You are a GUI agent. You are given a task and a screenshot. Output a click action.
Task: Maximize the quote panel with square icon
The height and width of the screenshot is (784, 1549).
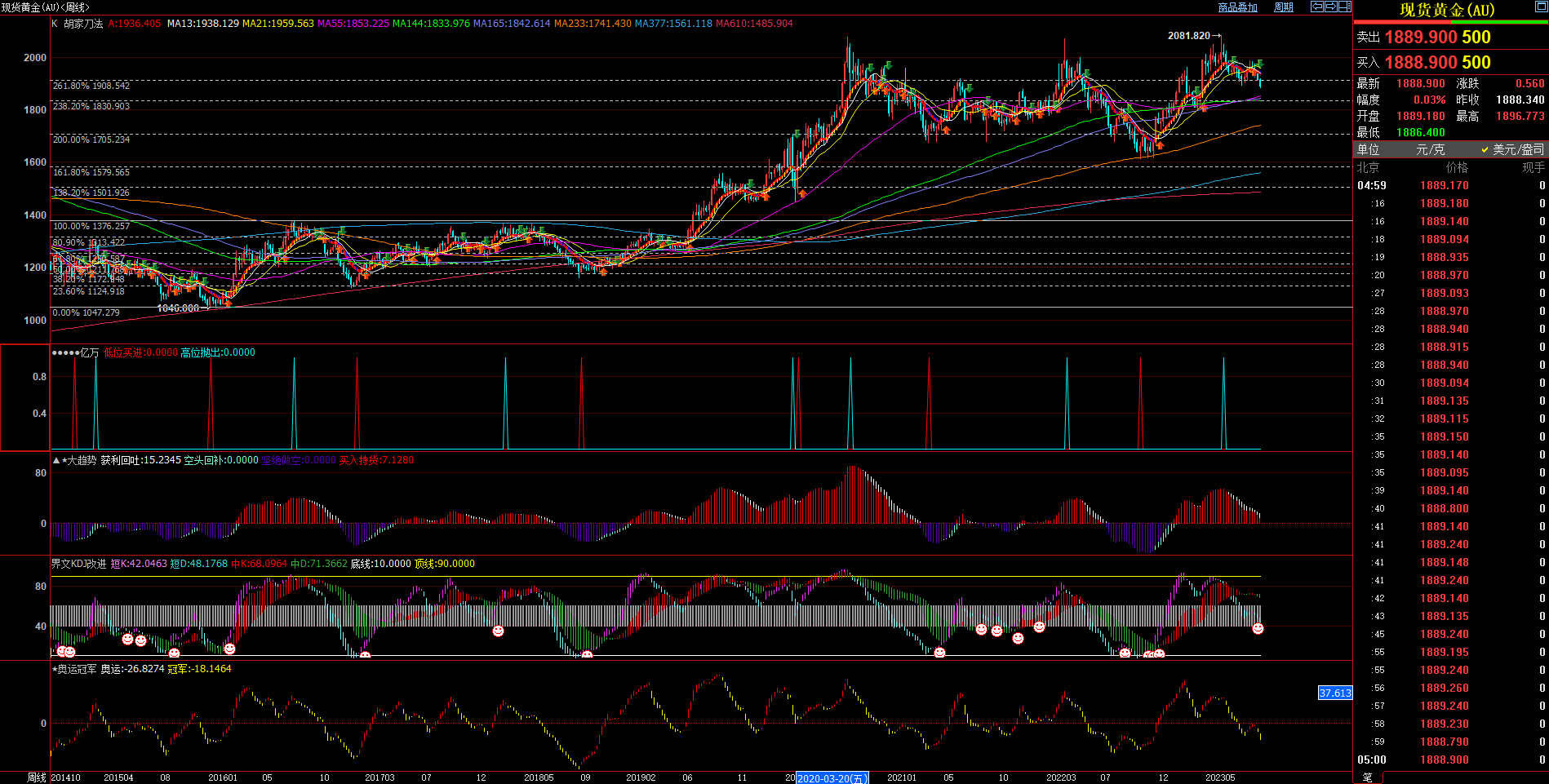1541,7
